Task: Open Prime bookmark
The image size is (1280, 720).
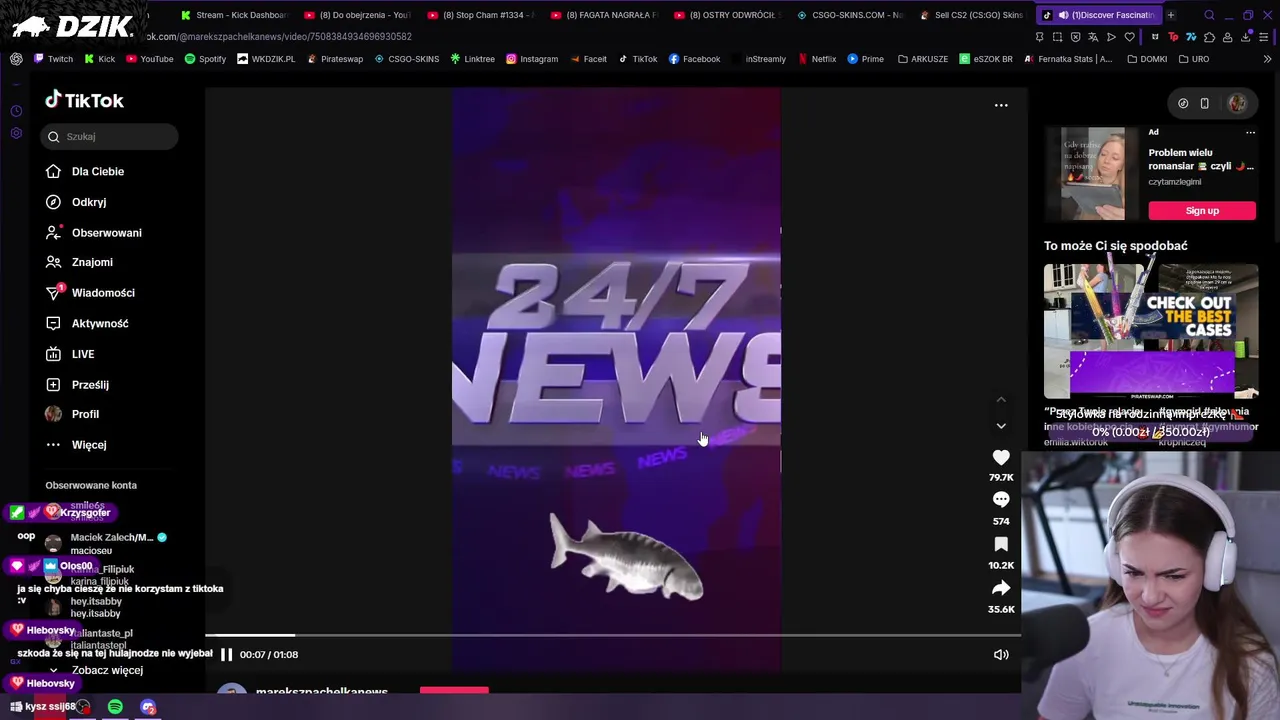Action: [x=865, y=59]
